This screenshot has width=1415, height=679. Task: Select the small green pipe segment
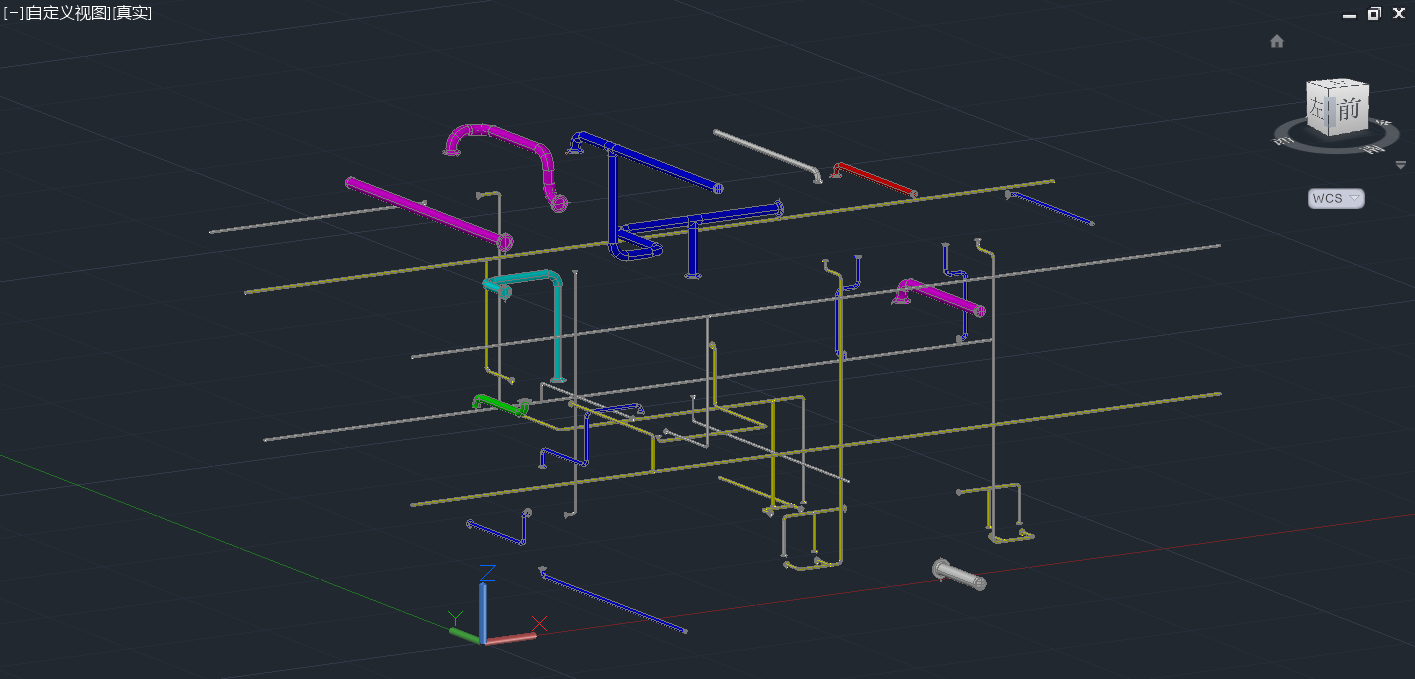[501, 404]
